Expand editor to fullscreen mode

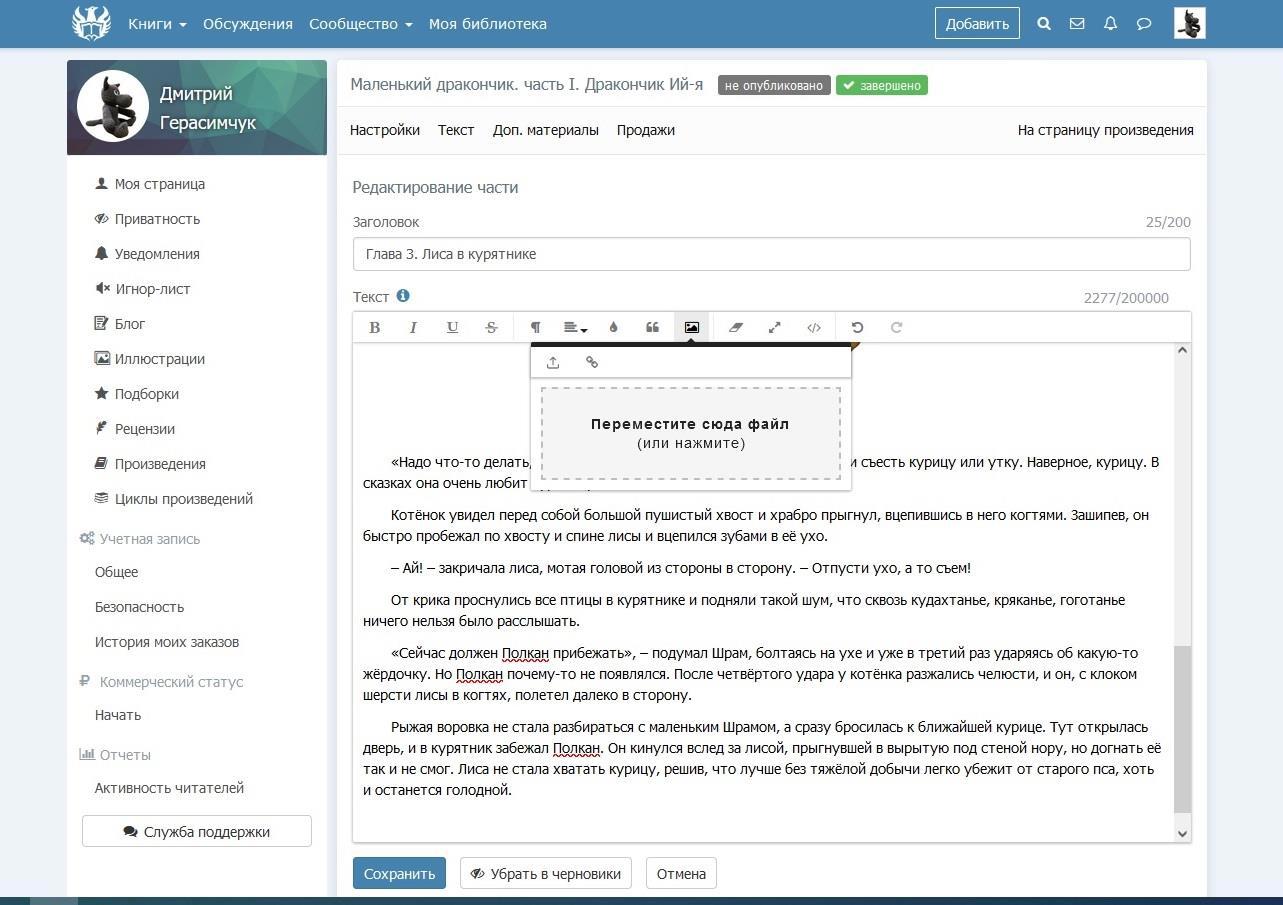(774, 327)
